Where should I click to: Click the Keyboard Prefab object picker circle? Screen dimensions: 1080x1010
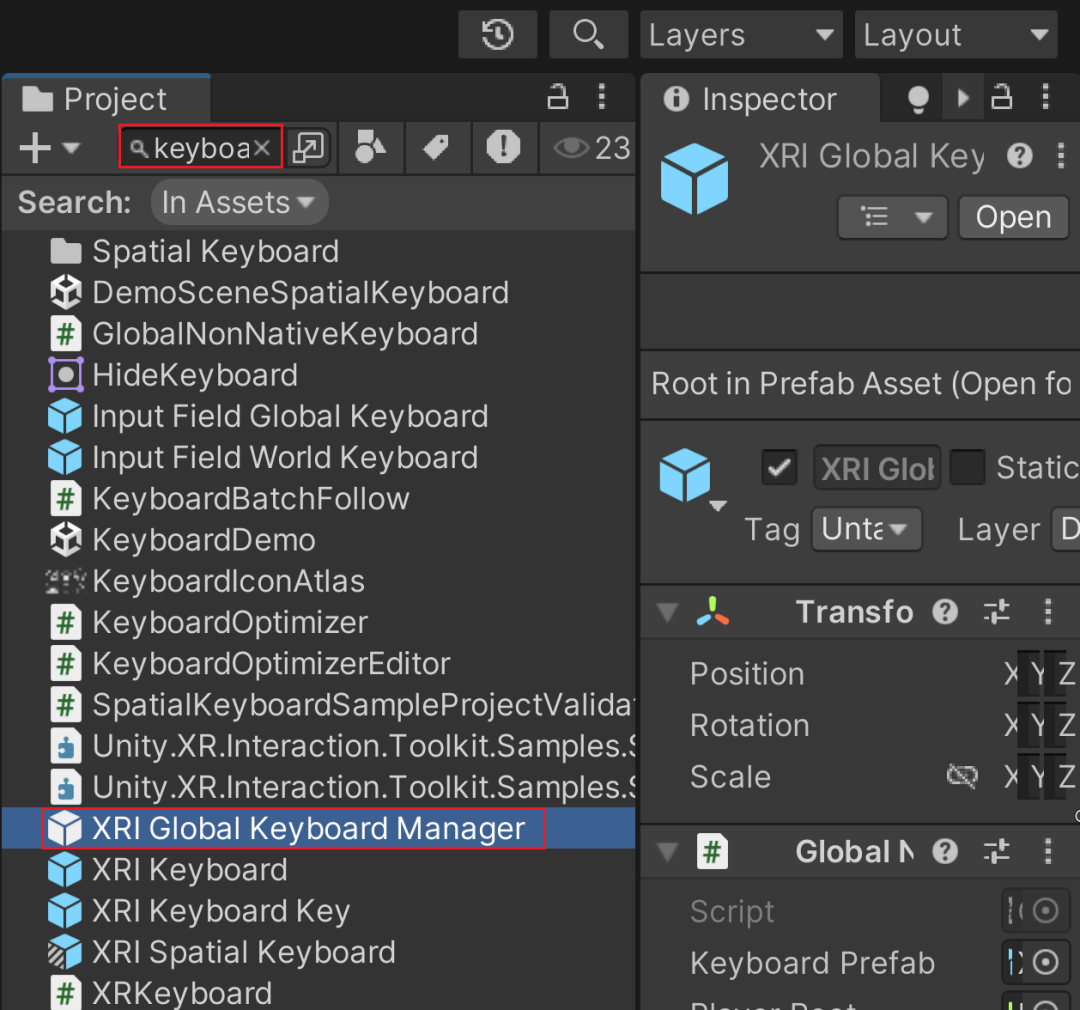point(1046,962)
